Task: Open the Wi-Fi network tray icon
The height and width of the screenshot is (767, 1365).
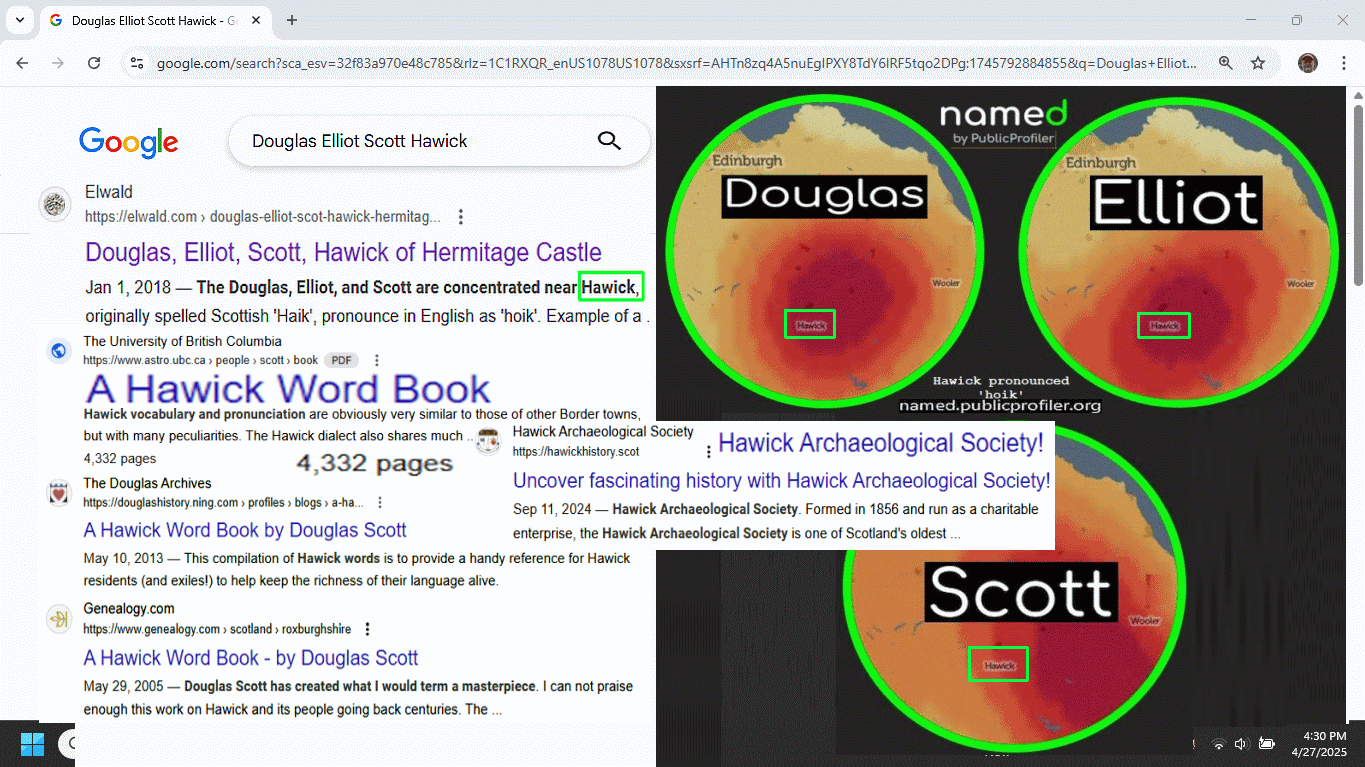Action: pos(1218,744)
